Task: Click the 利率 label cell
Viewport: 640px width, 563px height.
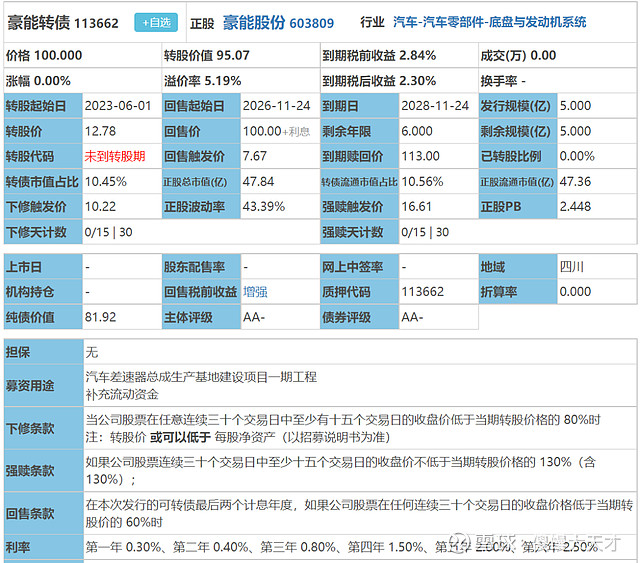Action: click(x=44, y=547)
